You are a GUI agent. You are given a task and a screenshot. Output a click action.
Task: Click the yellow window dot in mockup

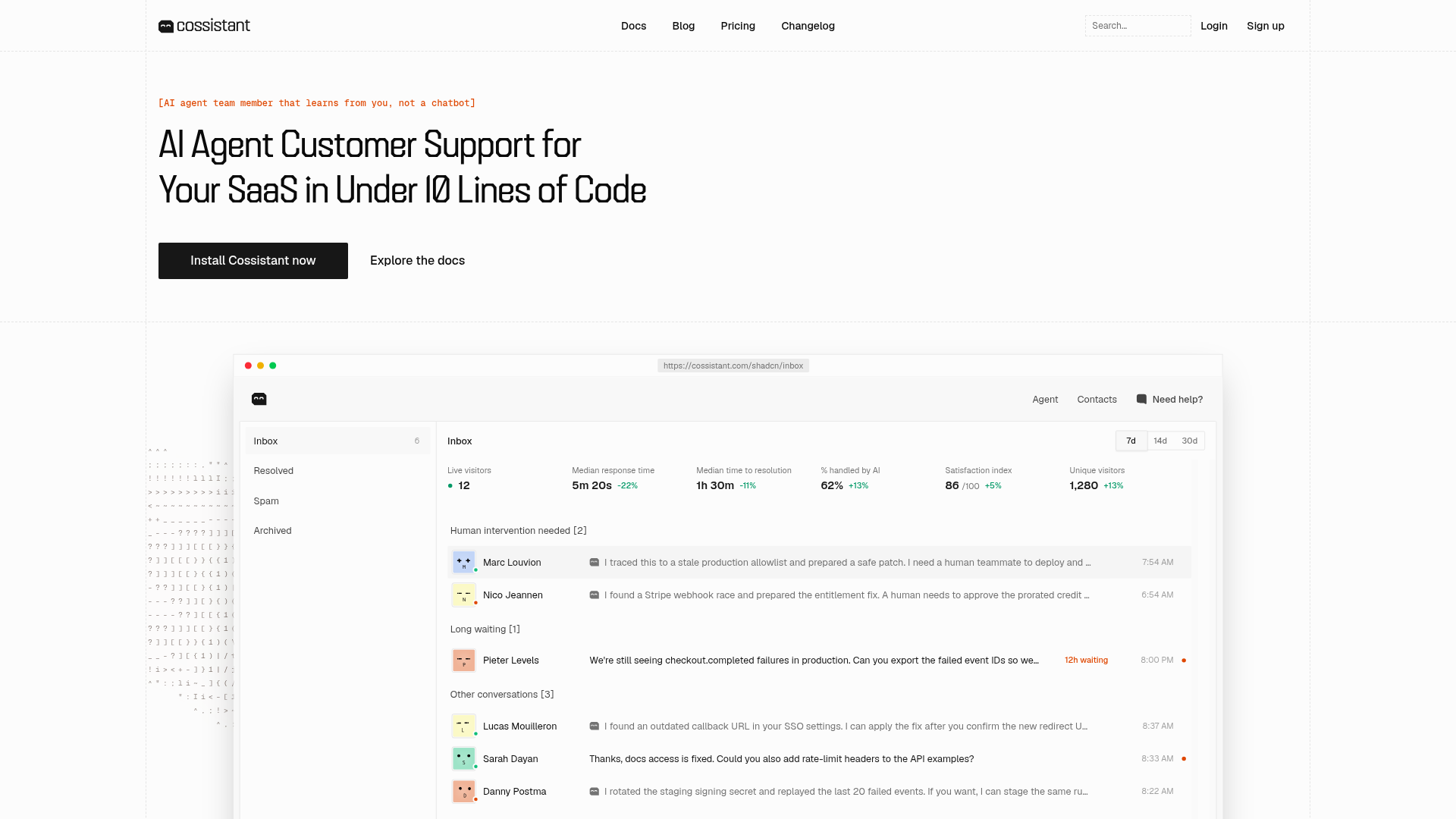click(x=260, y=366)
